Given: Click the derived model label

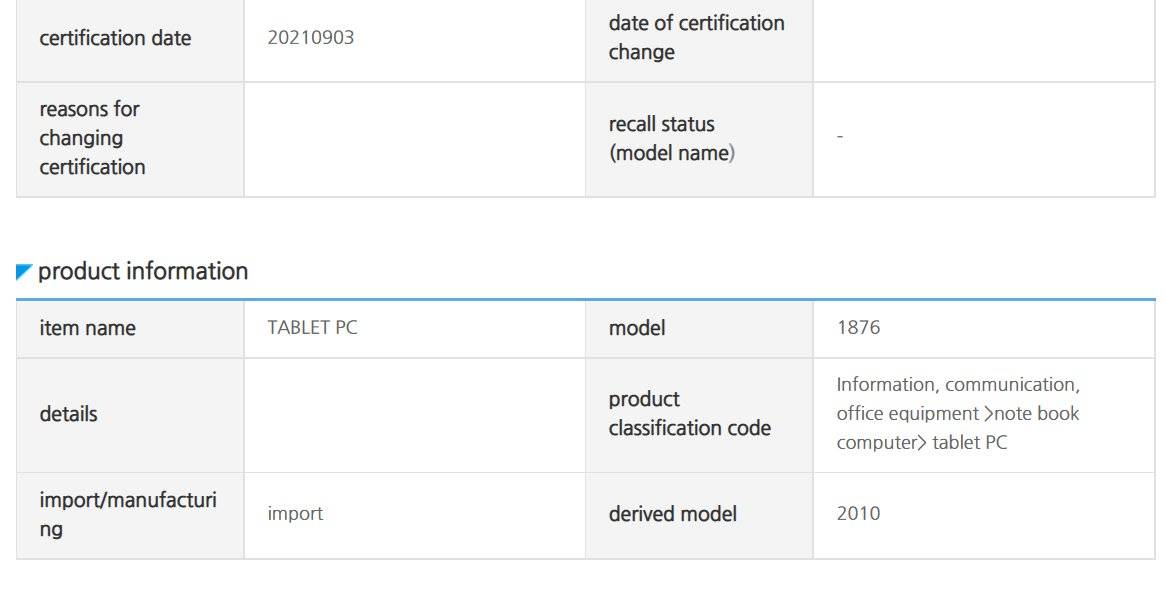Looking at the screenshot, I should pyautogui.click(x=673, y=514).
